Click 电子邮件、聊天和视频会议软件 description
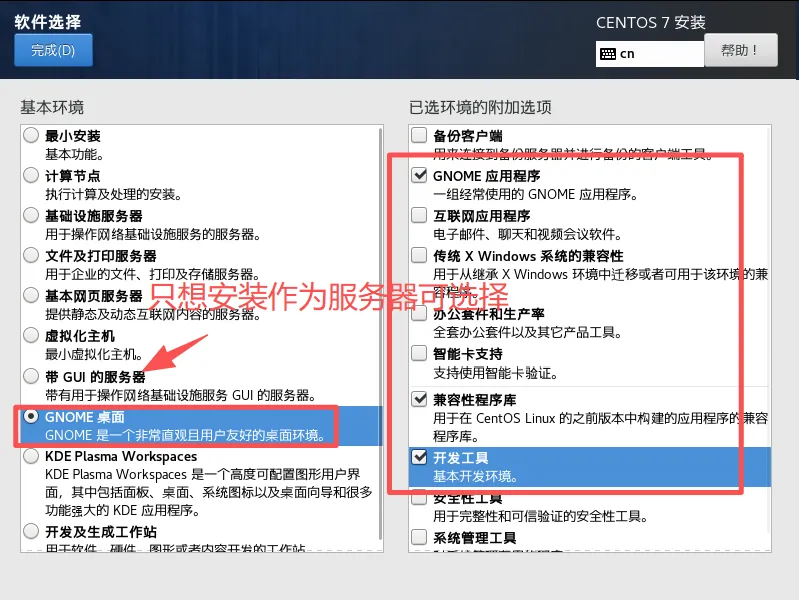 tap(528, 234)
